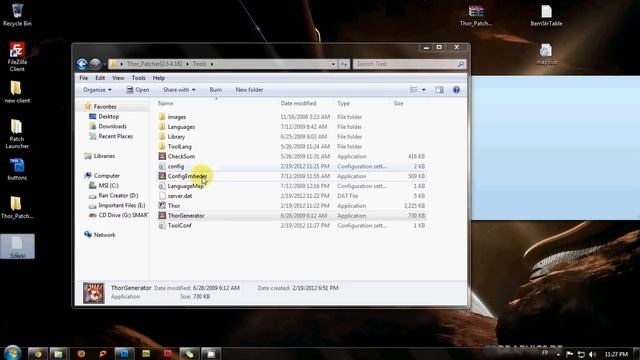Open the Windows Start button

(x=12, y=353)
